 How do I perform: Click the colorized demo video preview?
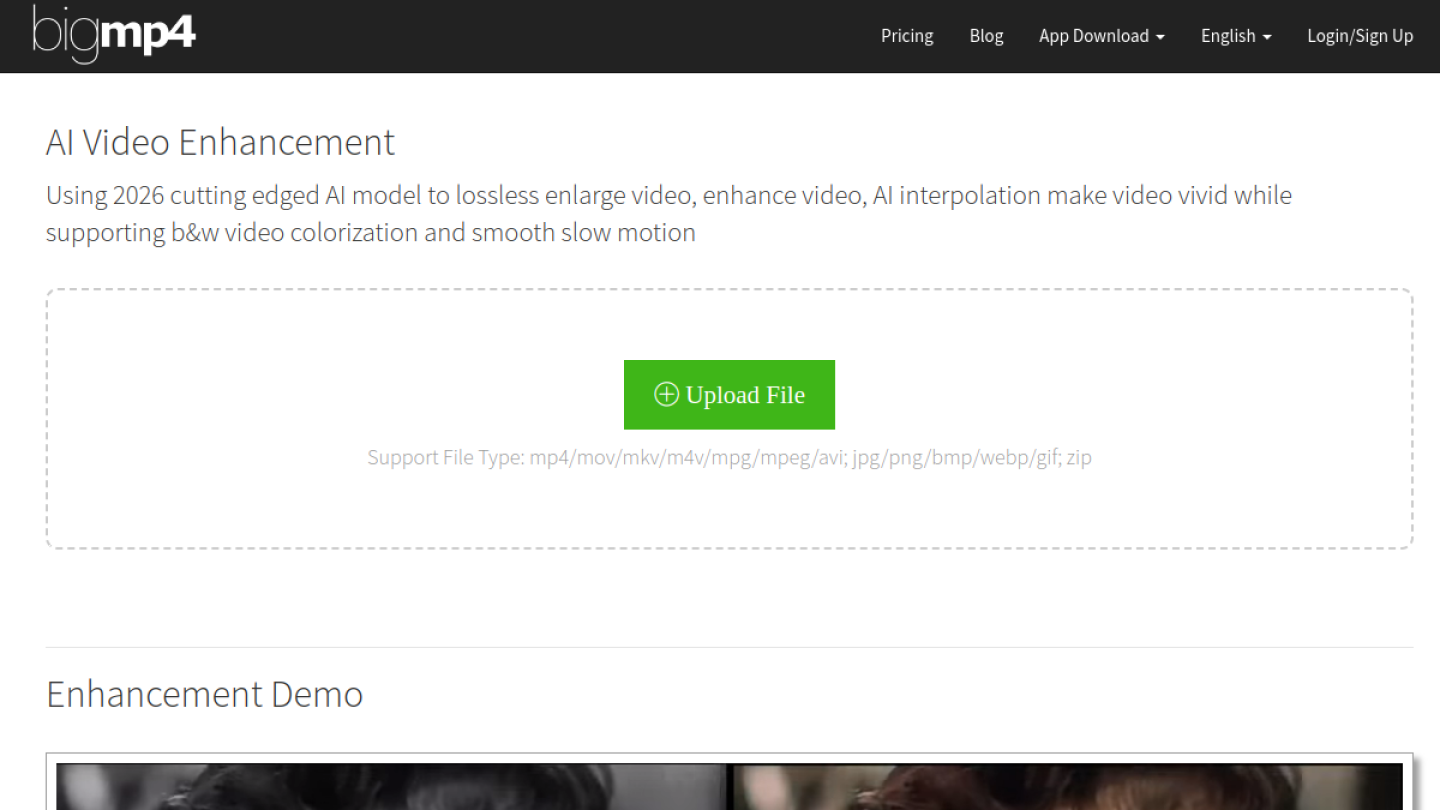(x=1068, y=787)
